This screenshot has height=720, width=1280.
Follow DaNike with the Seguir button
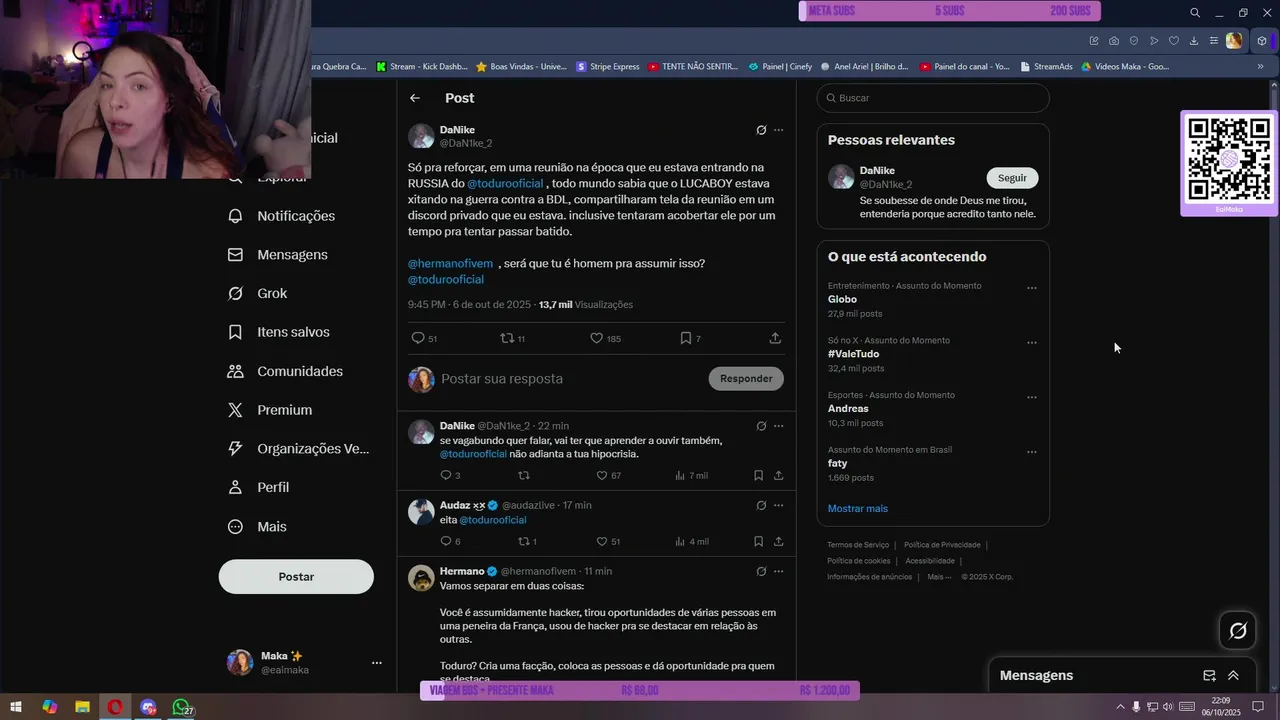point(1012,178)
